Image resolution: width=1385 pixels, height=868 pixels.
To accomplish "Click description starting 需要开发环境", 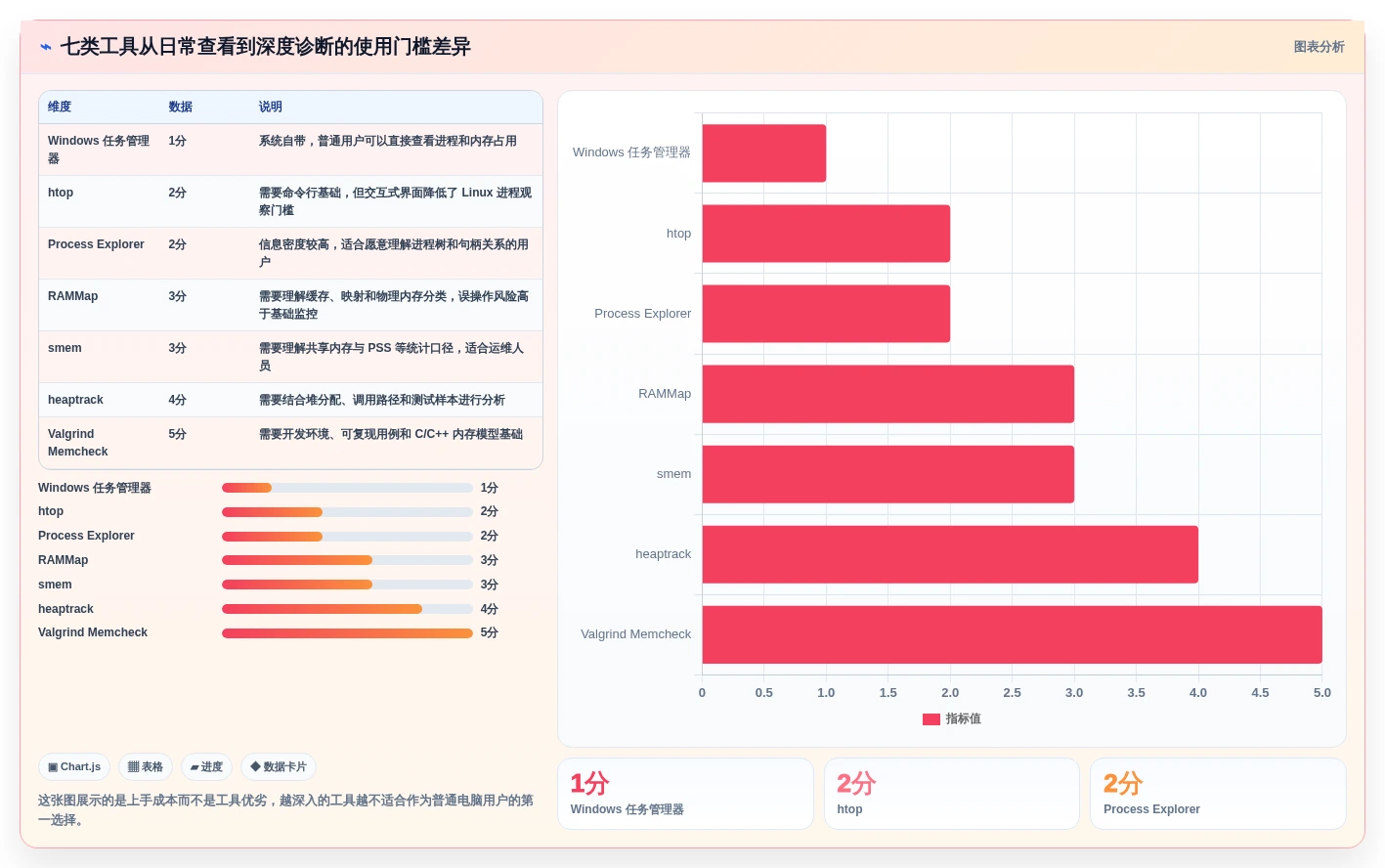I will [x=391, y=434].
